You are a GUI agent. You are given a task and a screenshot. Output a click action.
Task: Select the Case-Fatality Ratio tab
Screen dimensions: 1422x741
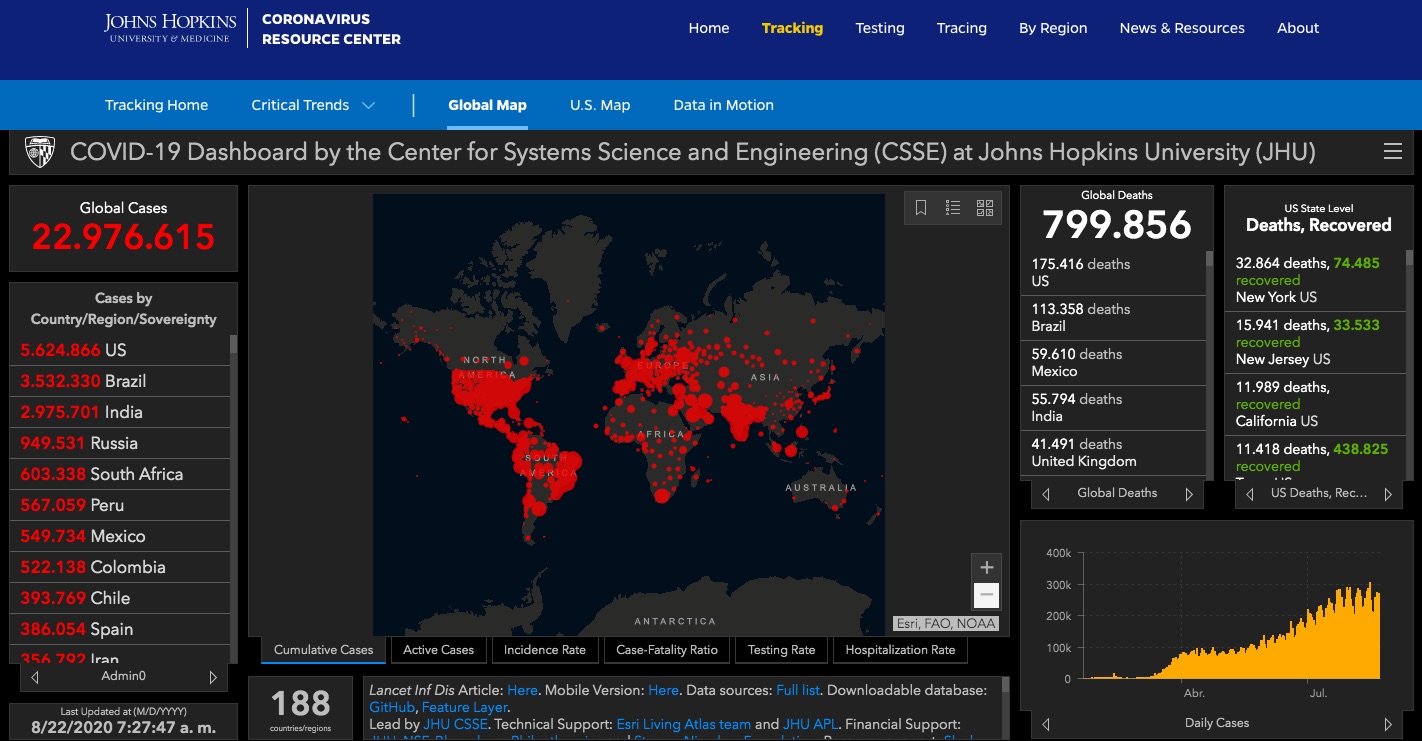click(x=667, y=650)
